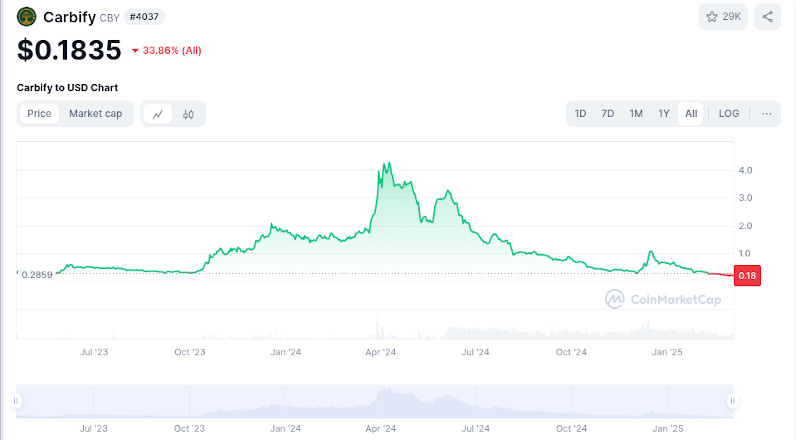Click the Jan '25 label on the main chart axis

667,352
